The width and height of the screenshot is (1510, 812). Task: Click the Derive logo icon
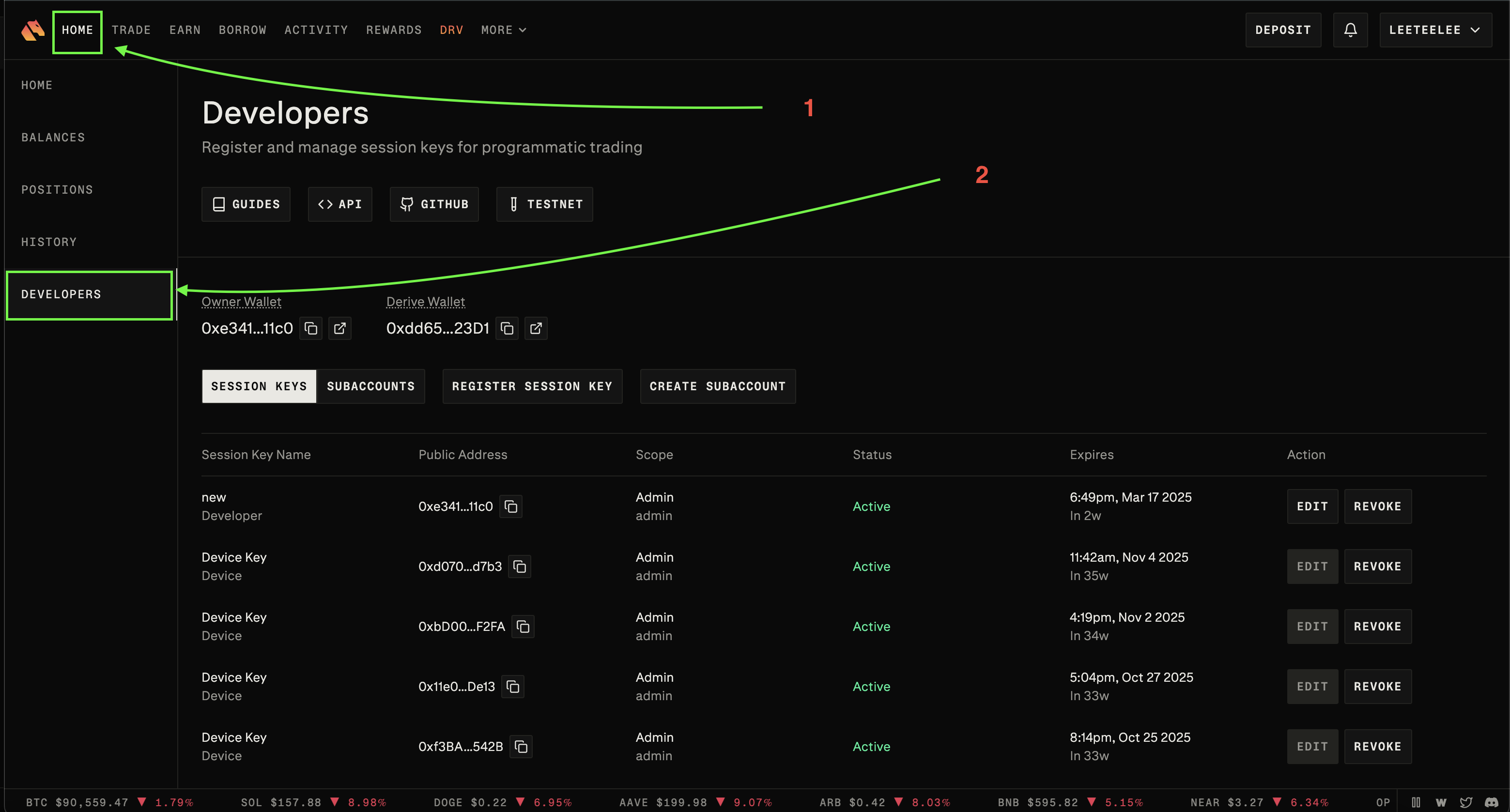(33, 30)
